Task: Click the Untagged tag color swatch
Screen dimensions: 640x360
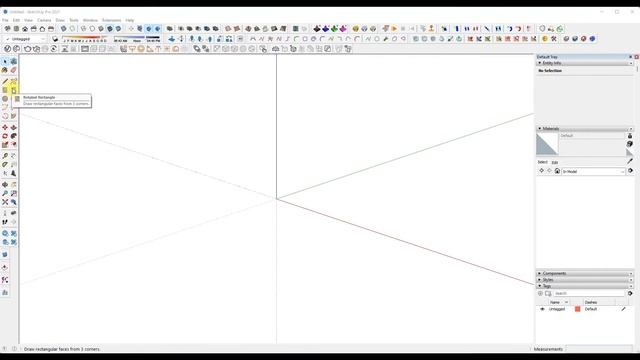Action: [578, 309]
